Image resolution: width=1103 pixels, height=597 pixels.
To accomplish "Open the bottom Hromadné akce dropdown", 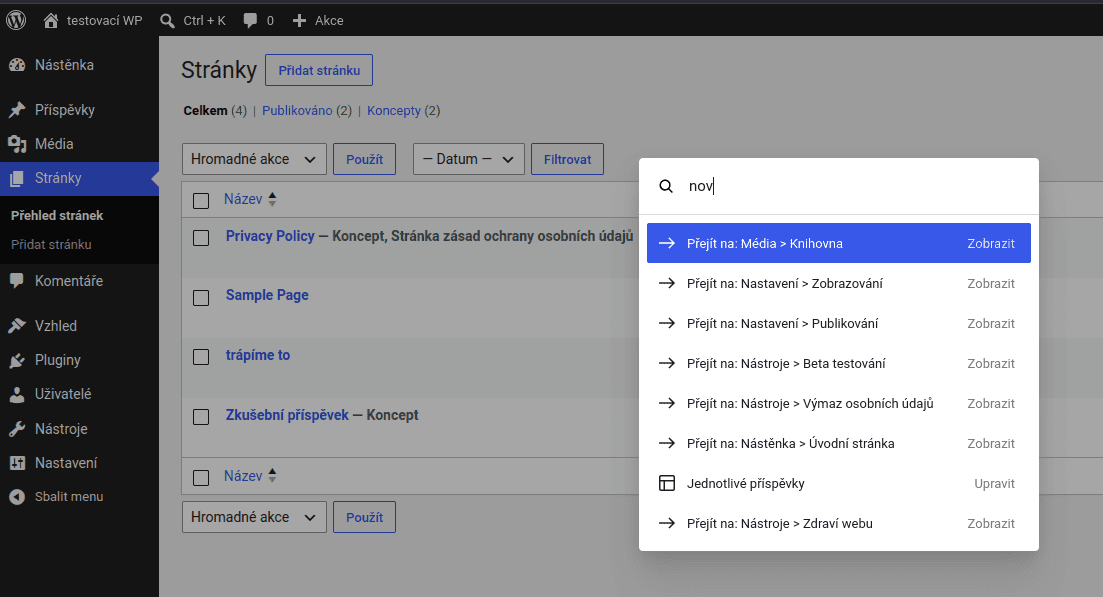I will tap(254, 517).
